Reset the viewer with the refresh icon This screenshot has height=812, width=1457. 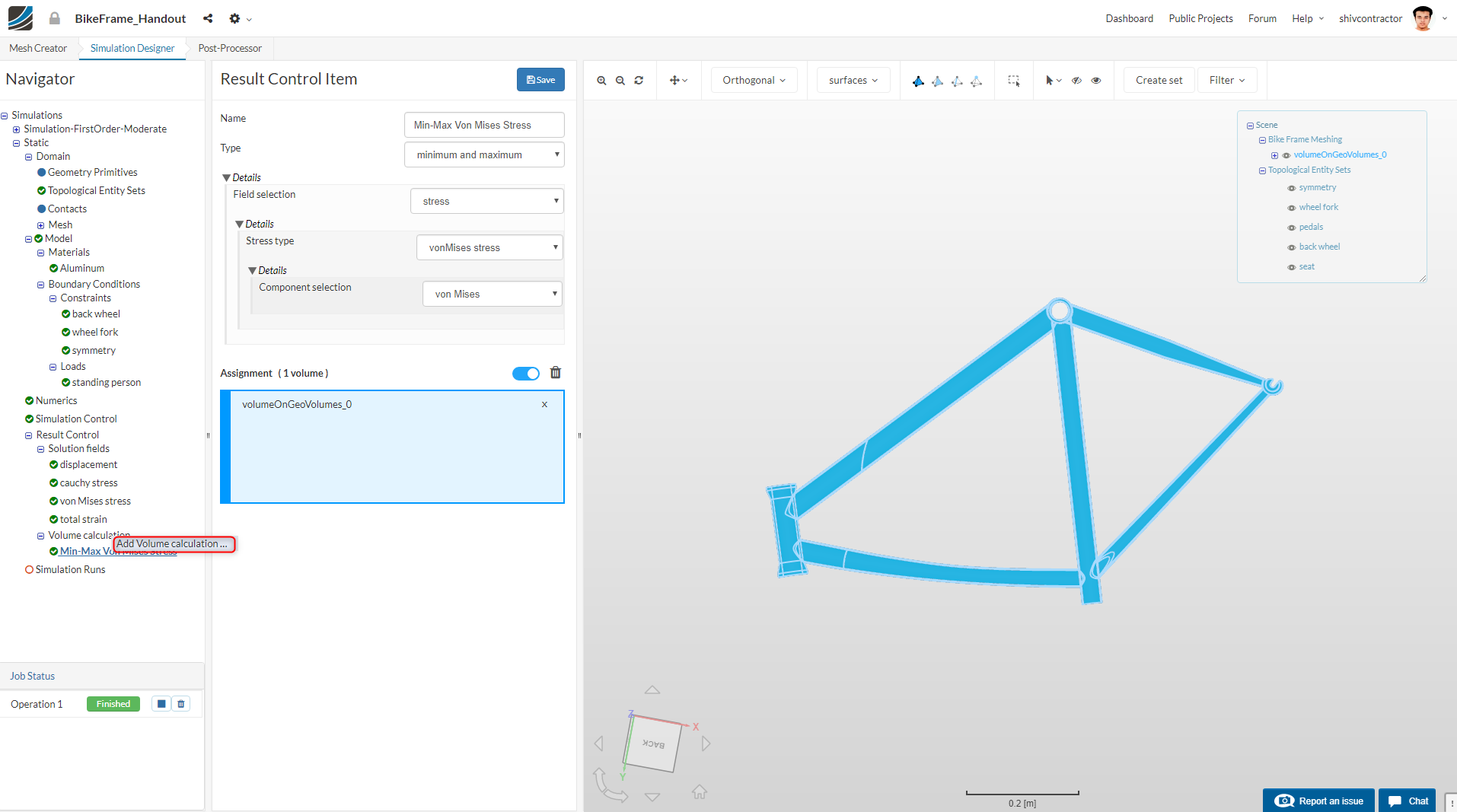click(x=639, y=81)
